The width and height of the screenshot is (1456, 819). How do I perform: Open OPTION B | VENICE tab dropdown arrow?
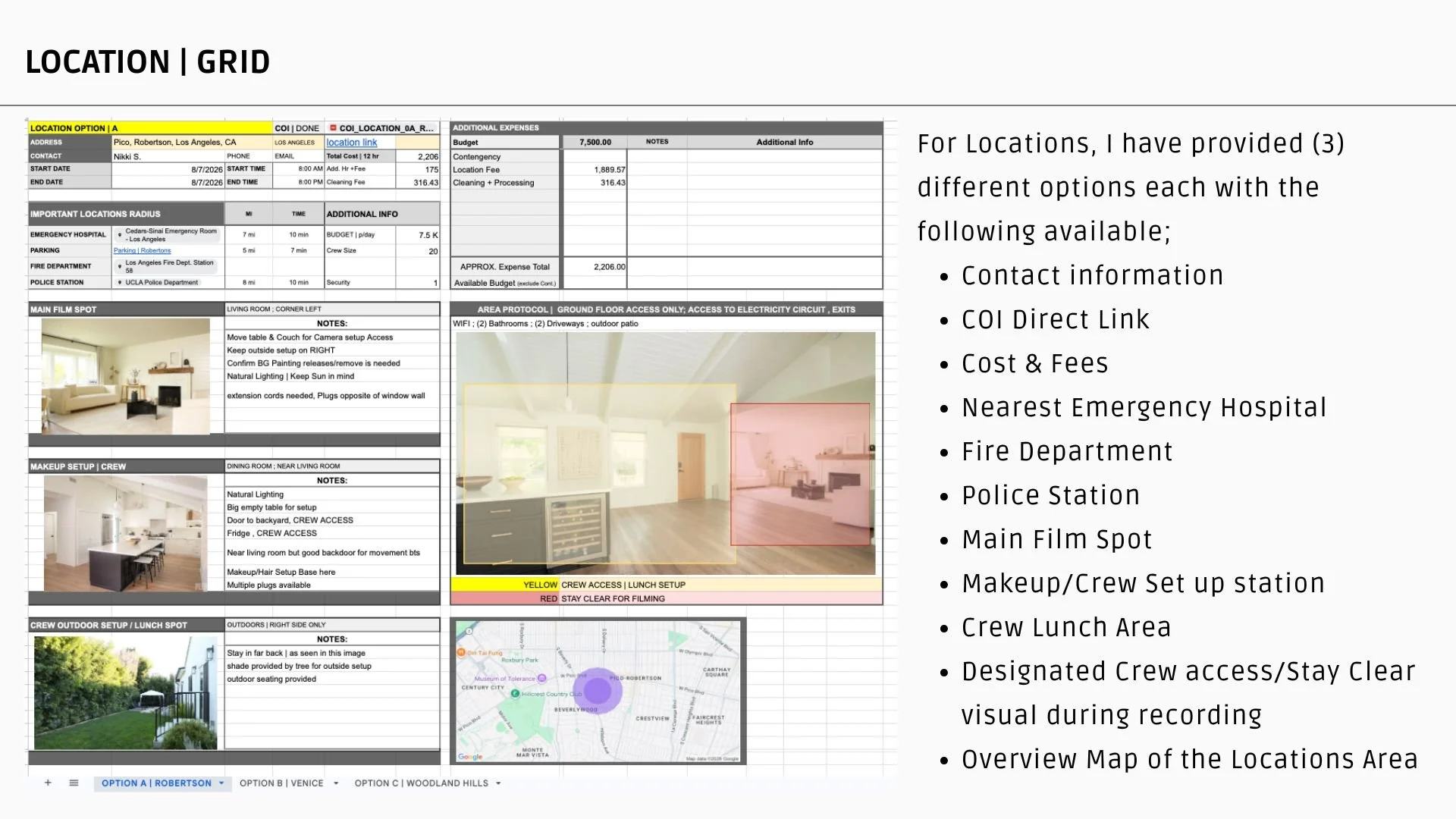336,783
